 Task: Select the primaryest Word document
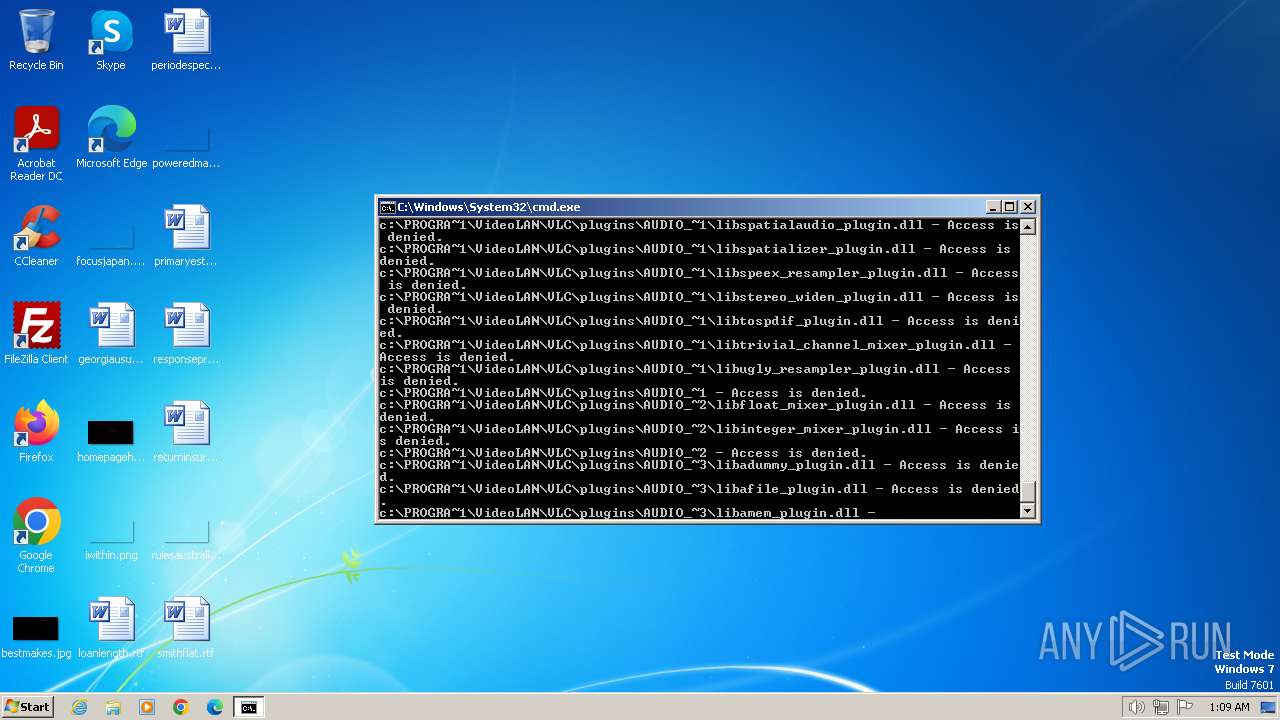coord(186,236)
